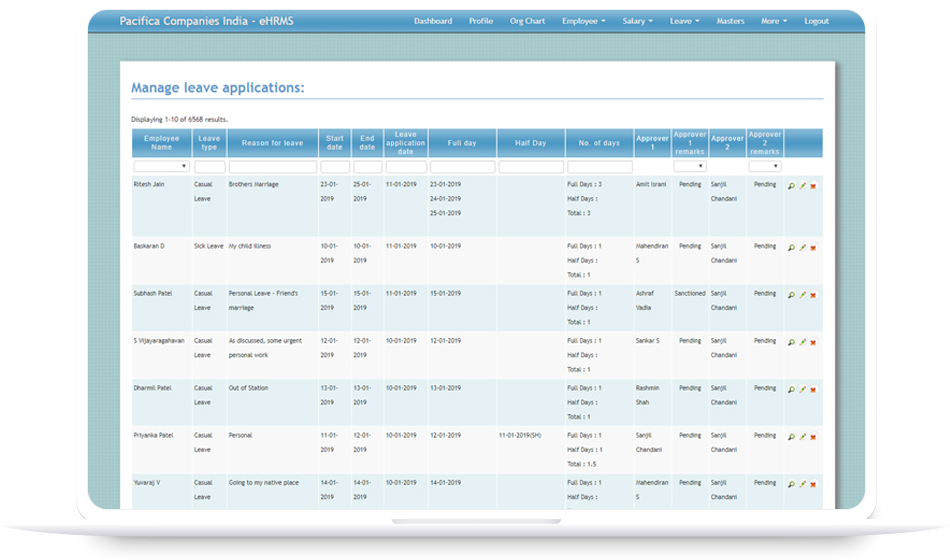The width and height of the screenshot is (950, 560).
Task: Sort table by Start date header
Action: click(x=335, y=143)
